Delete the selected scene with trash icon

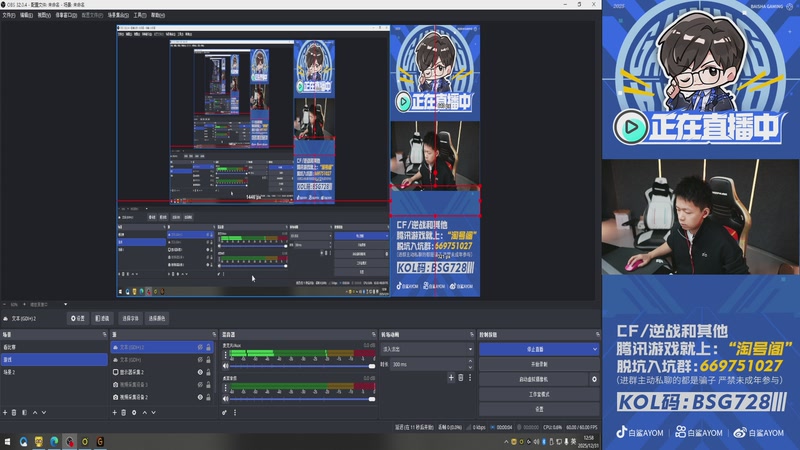14,412
